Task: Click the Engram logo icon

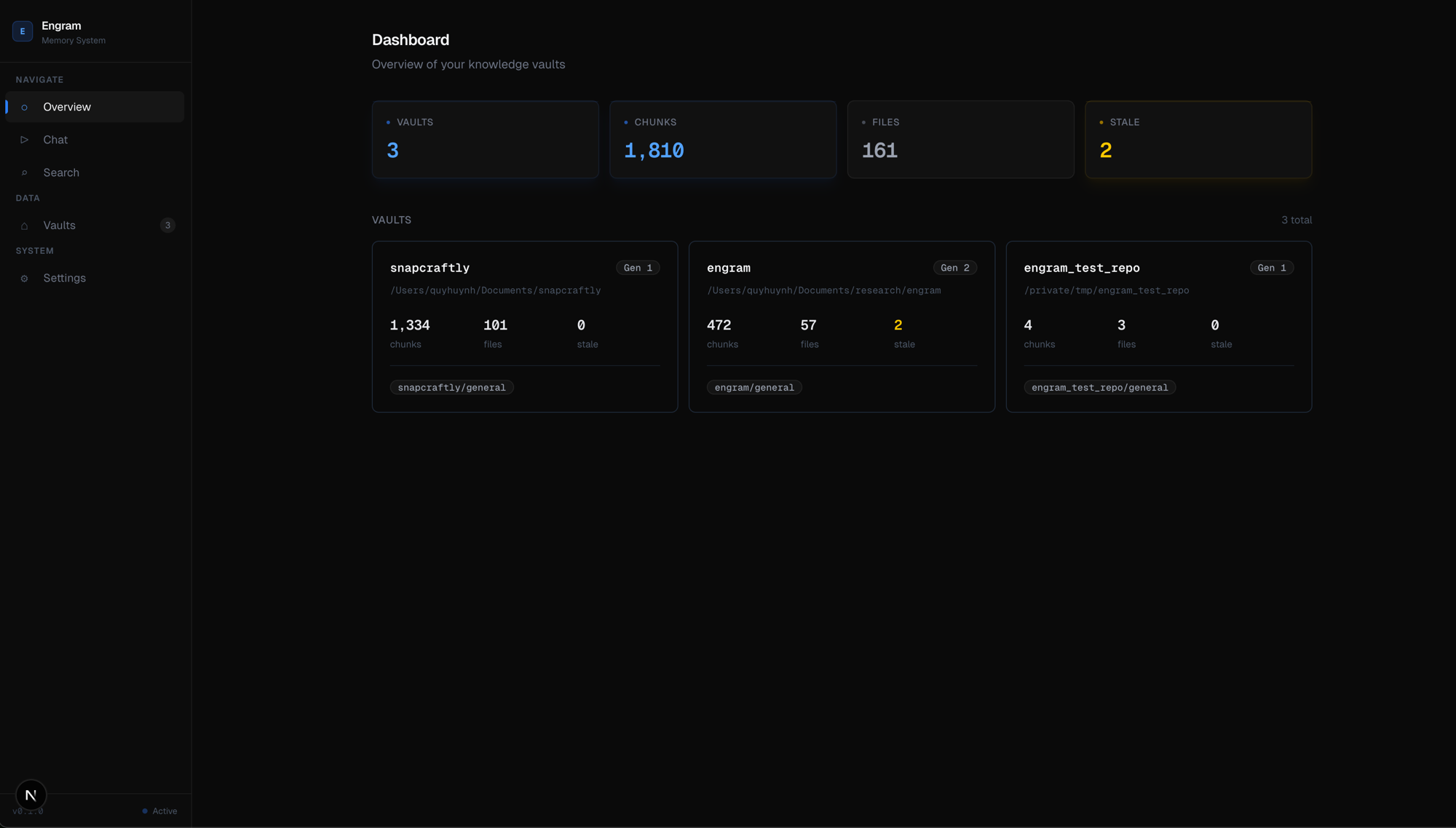Action: point(22,31)
